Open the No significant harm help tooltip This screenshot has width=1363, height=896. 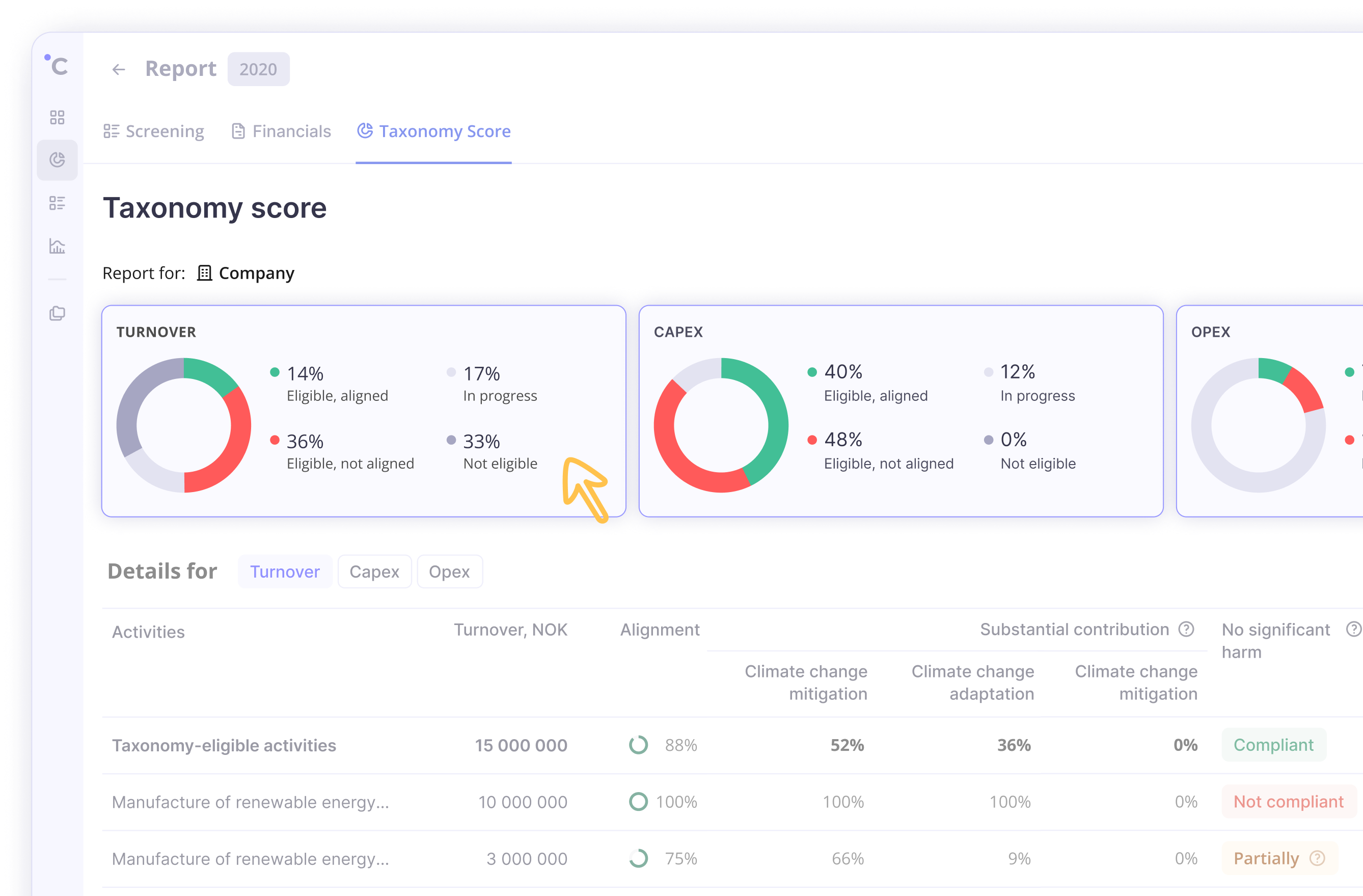(1354, 629)
